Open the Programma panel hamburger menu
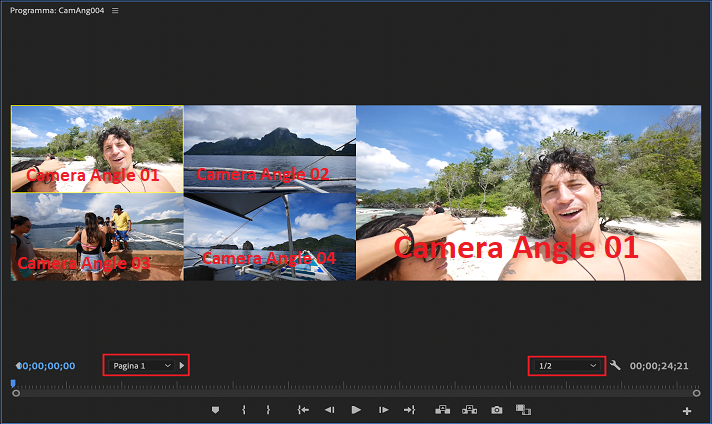This screenshot has height=424, width=712. pos(115,10)
